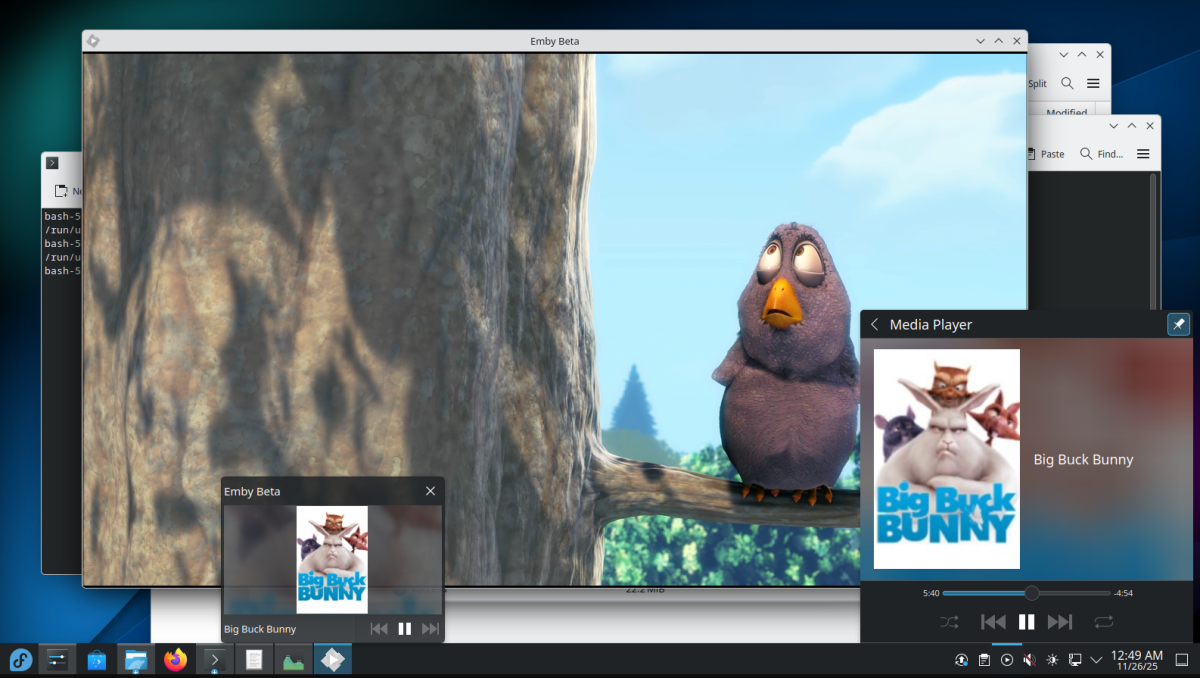Click the Emby Beta preview thumbnail
Image resolution: width=1200 pixels, height=678 pixels.
pos(332,560)
